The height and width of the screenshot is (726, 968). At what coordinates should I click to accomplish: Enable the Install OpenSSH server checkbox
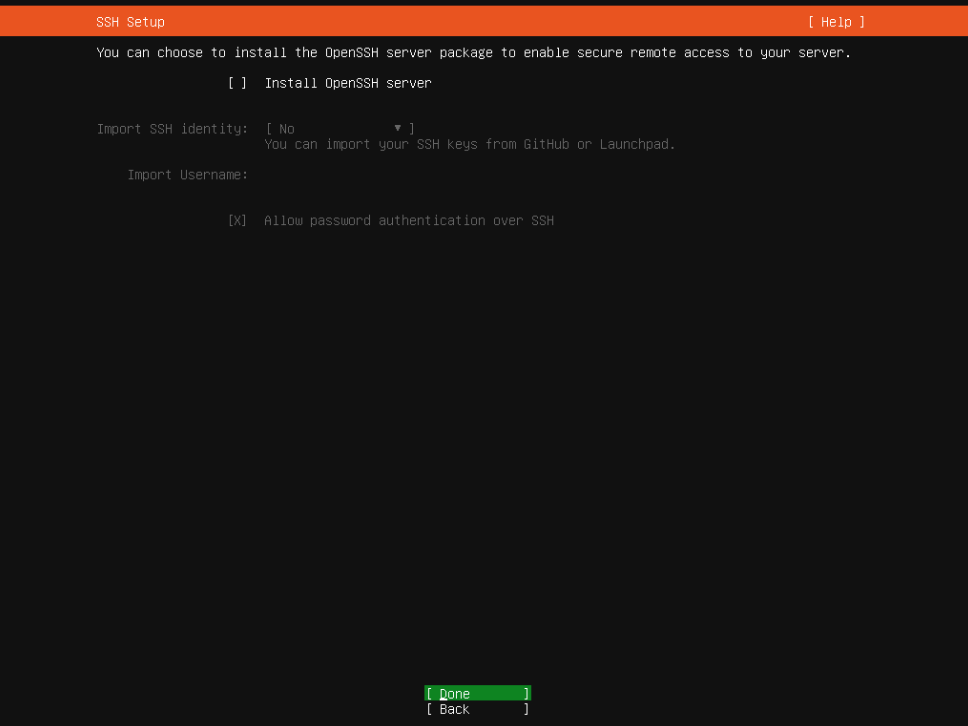click(x=237, y=83)
